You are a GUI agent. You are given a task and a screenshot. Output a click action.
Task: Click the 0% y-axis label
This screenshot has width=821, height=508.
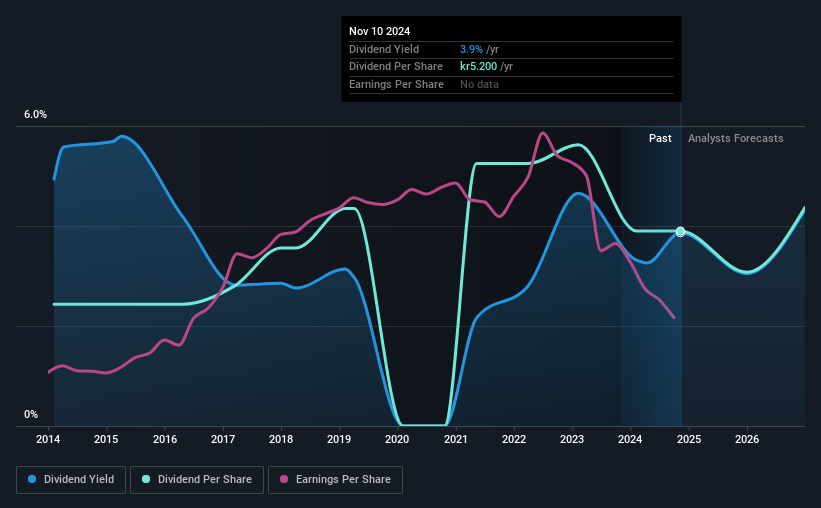coord(31,414)
